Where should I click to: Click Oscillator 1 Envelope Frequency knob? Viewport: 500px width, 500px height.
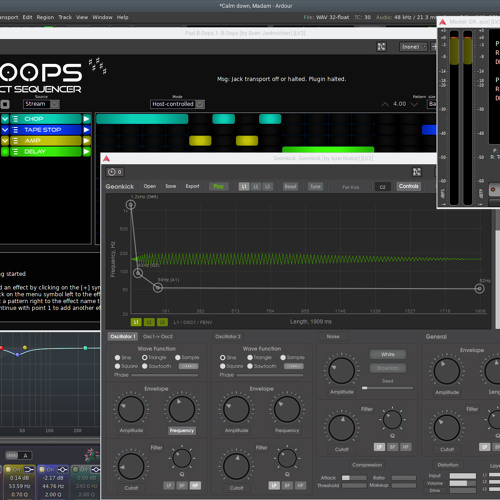[x=182, y=409]
